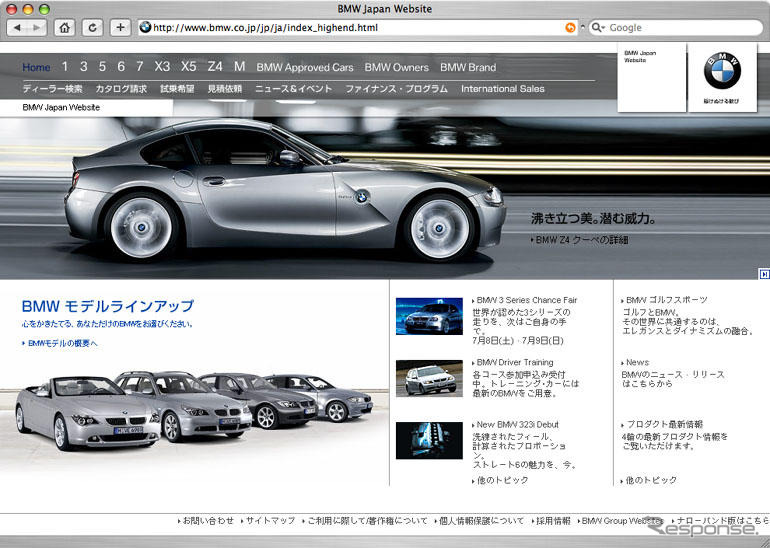Click the BMW モデルラインアップ heading
This screenshot has height=548, width=770.
click(108, 306)
